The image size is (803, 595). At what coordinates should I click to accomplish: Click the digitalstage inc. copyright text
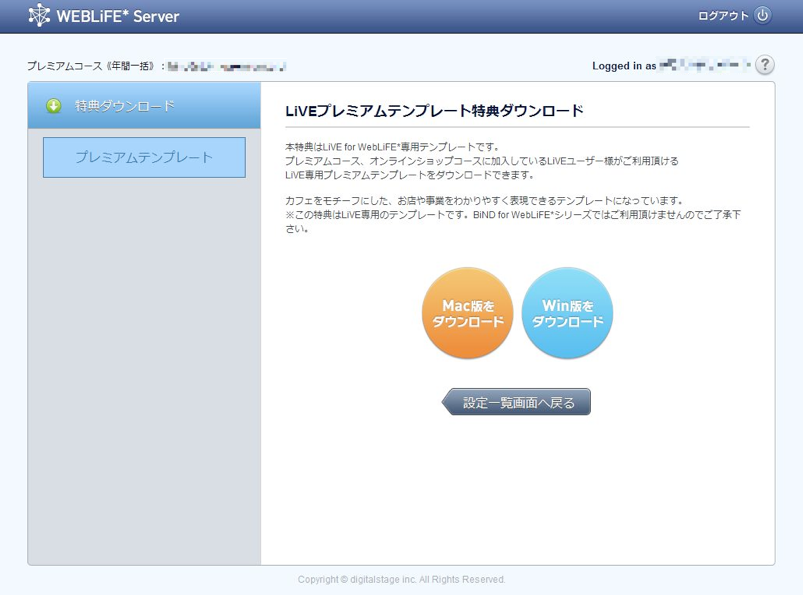(x=402, y=579)
